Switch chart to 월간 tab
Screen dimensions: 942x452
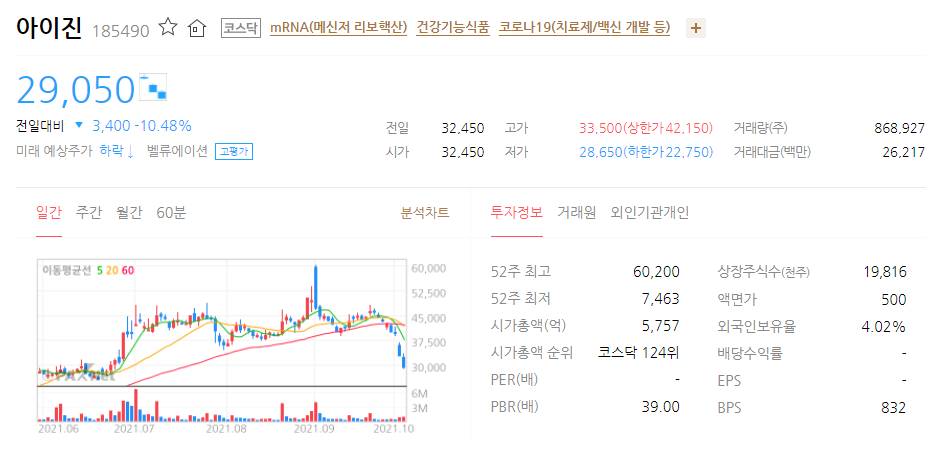pyautogui.click(x=129, y=212)
